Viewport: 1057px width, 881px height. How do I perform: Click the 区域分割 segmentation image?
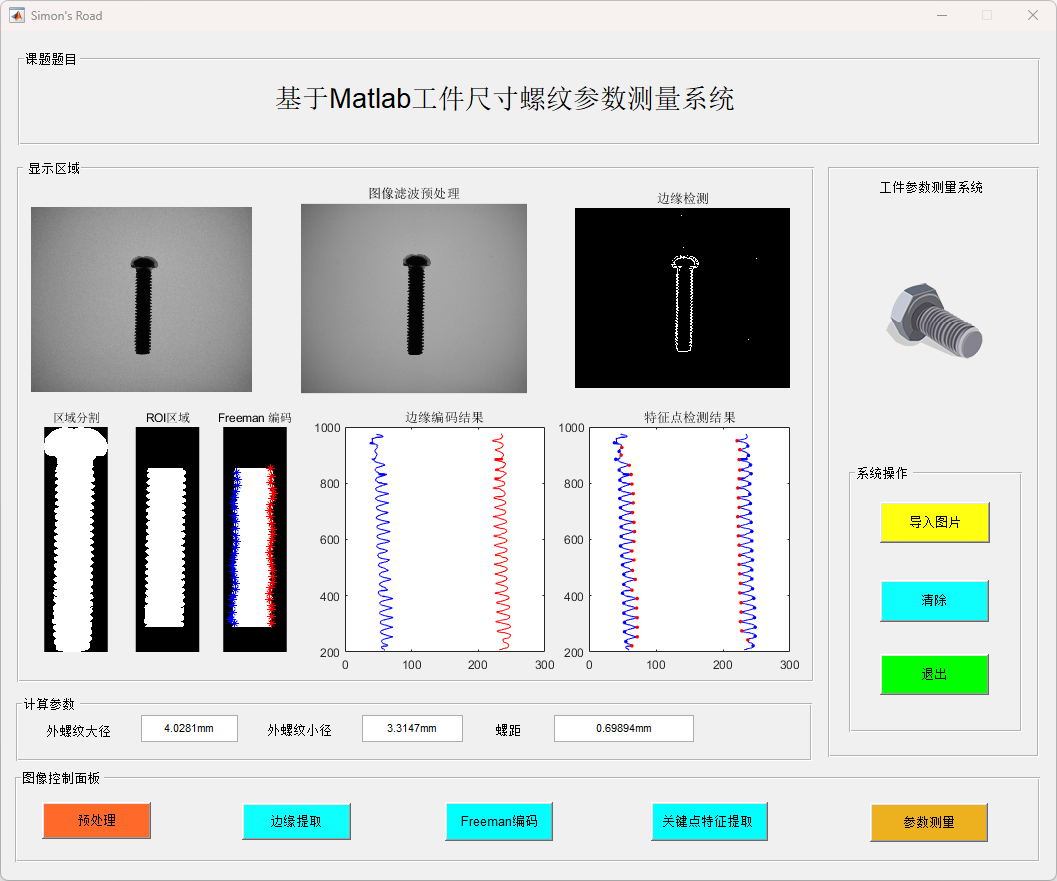(x=76, y=539)
